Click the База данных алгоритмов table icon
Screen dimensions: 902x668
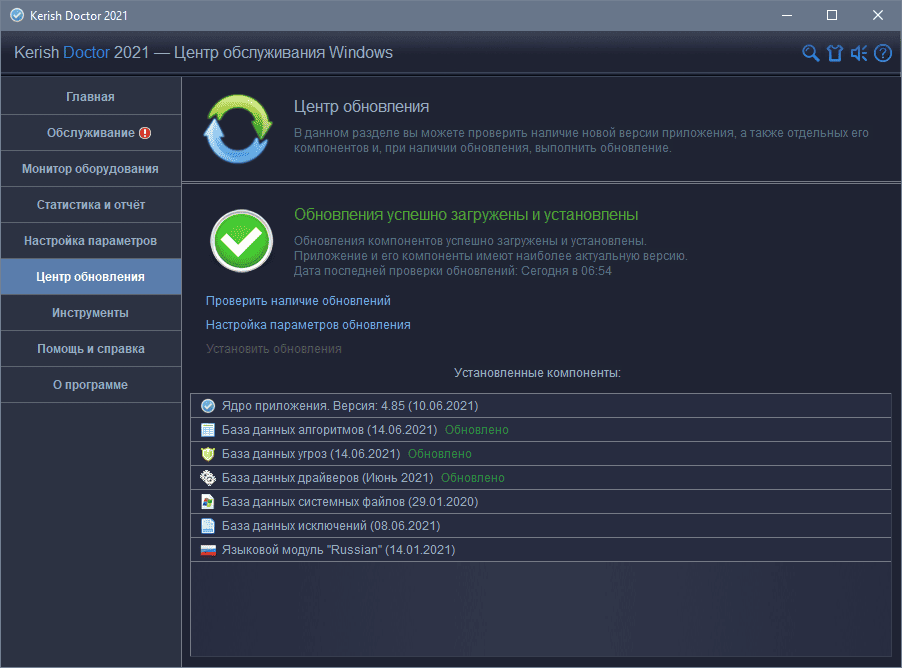tap(208, 430)
